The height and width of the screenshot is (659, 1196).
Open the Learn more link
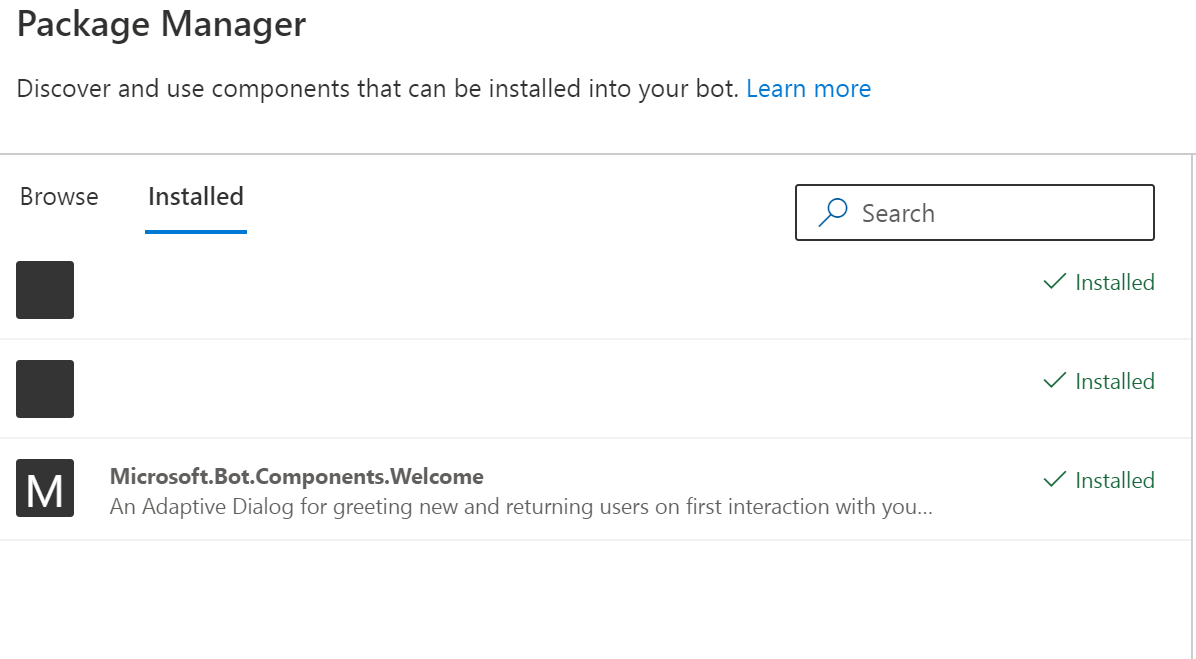point(808,88)
